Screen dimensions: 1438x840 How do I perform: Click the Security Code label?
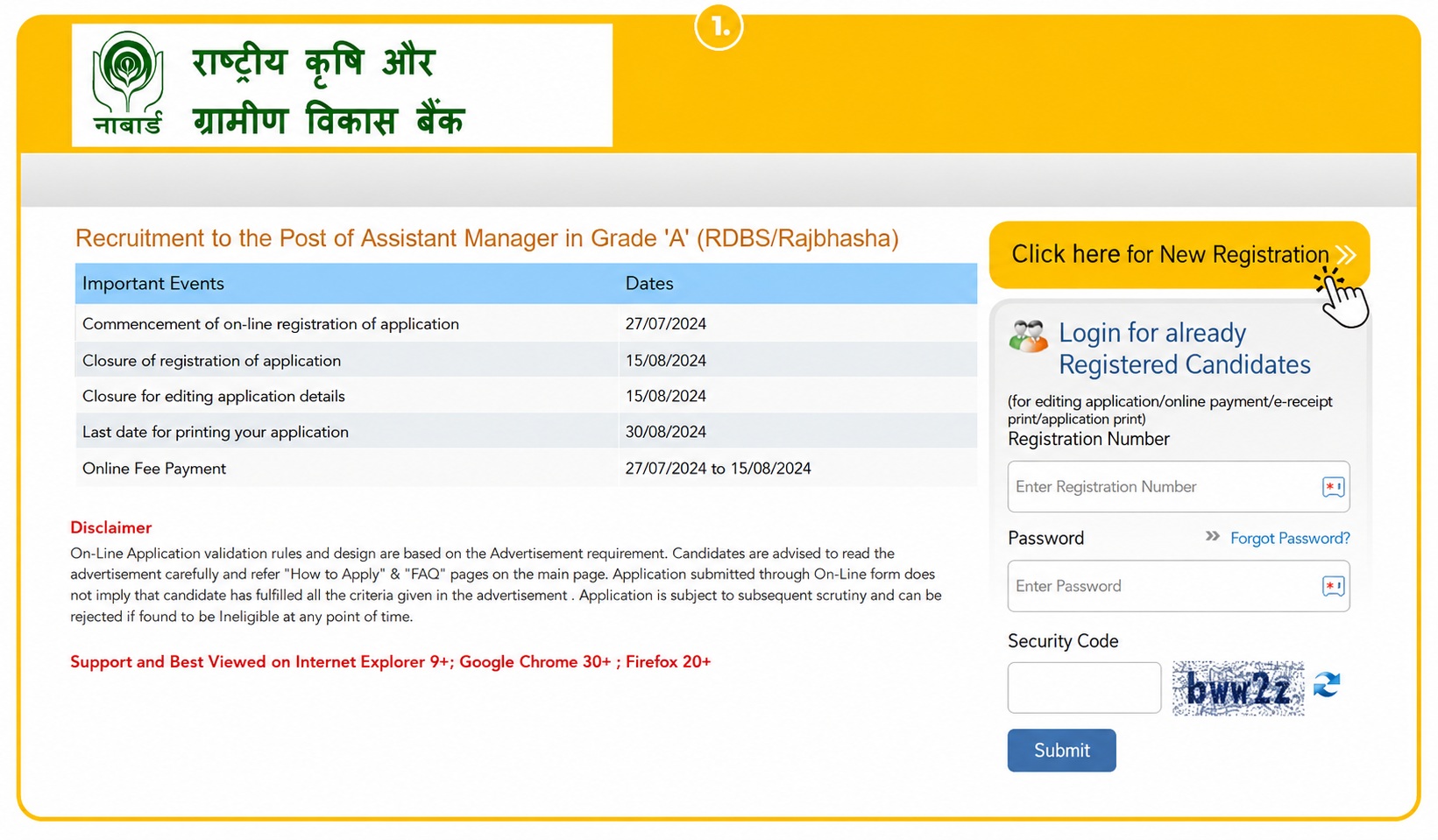tap(1063, 641)
